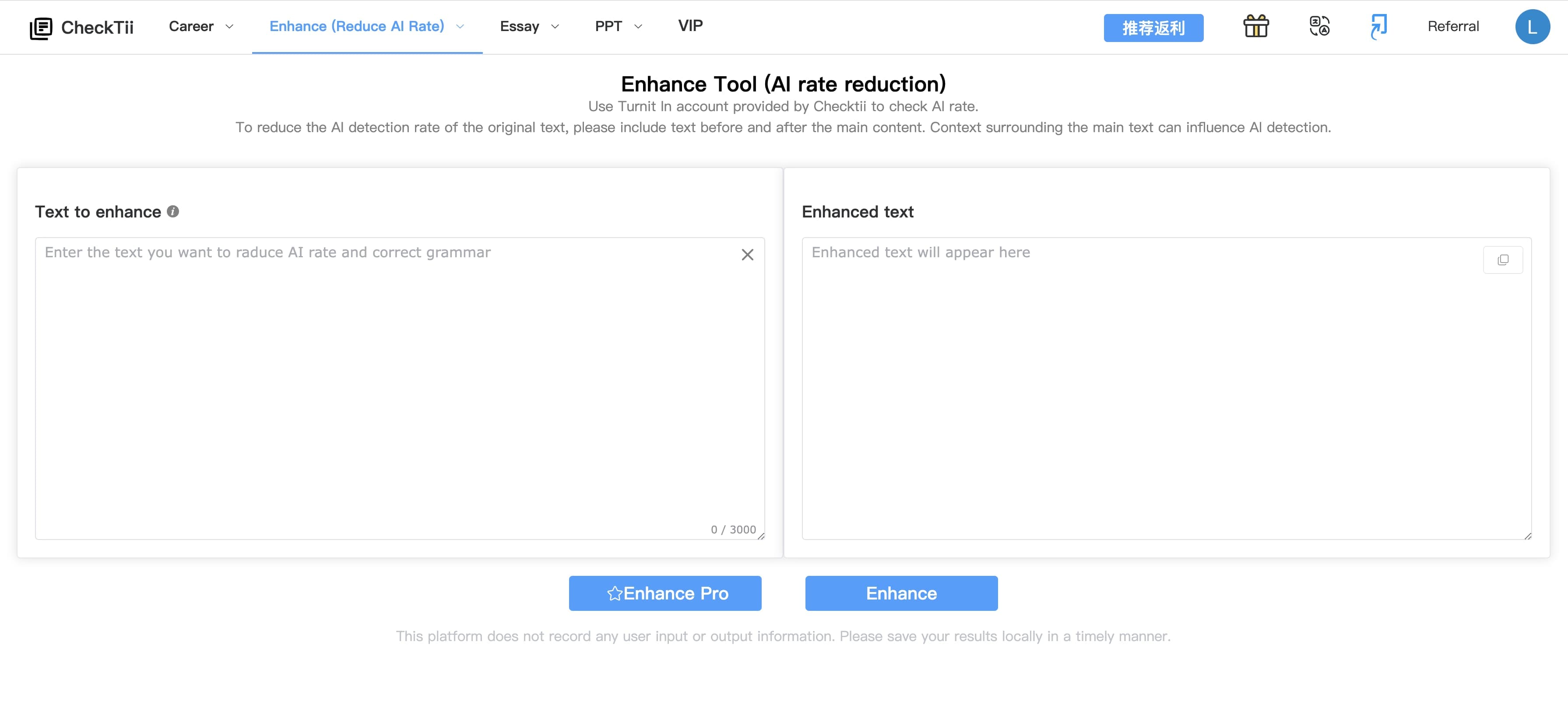Screen dimensions: 1568x708
Task: Click the blue share arrow icon
Action: 1378,27
